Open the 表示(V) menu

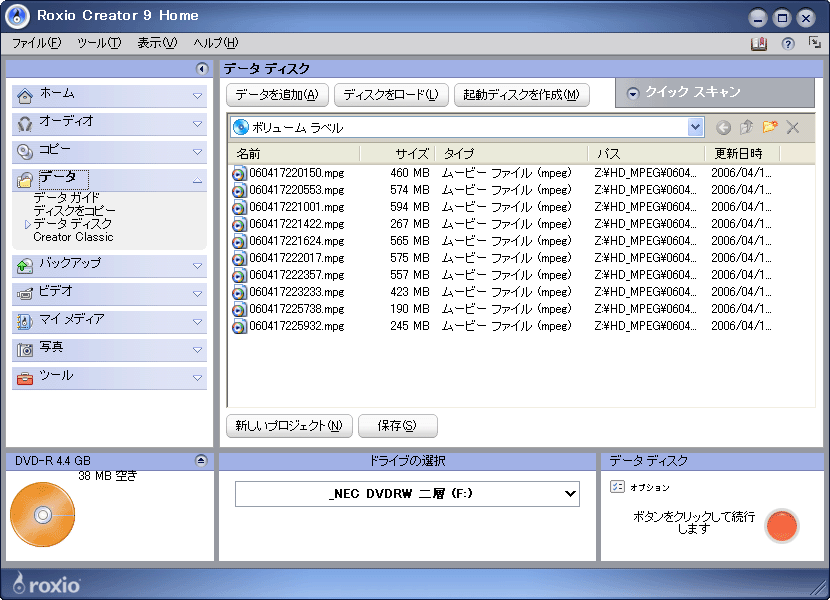coord(157,43)
